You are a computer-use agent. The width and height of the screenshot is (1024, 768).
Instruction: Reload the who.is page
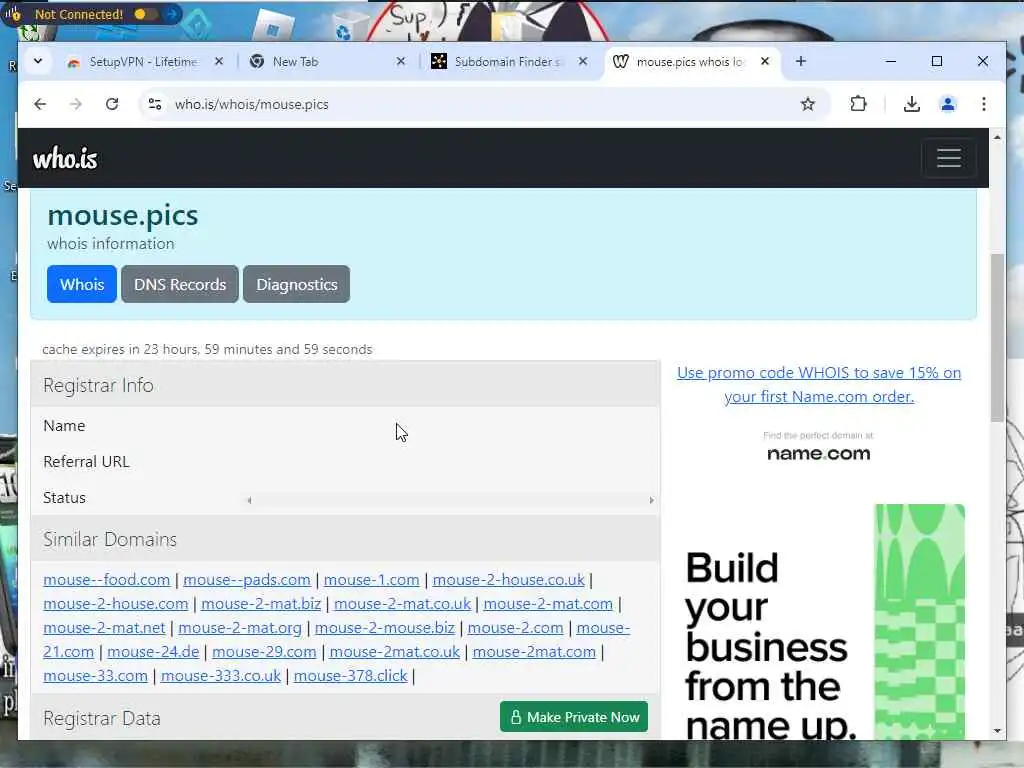click(112, 104)
